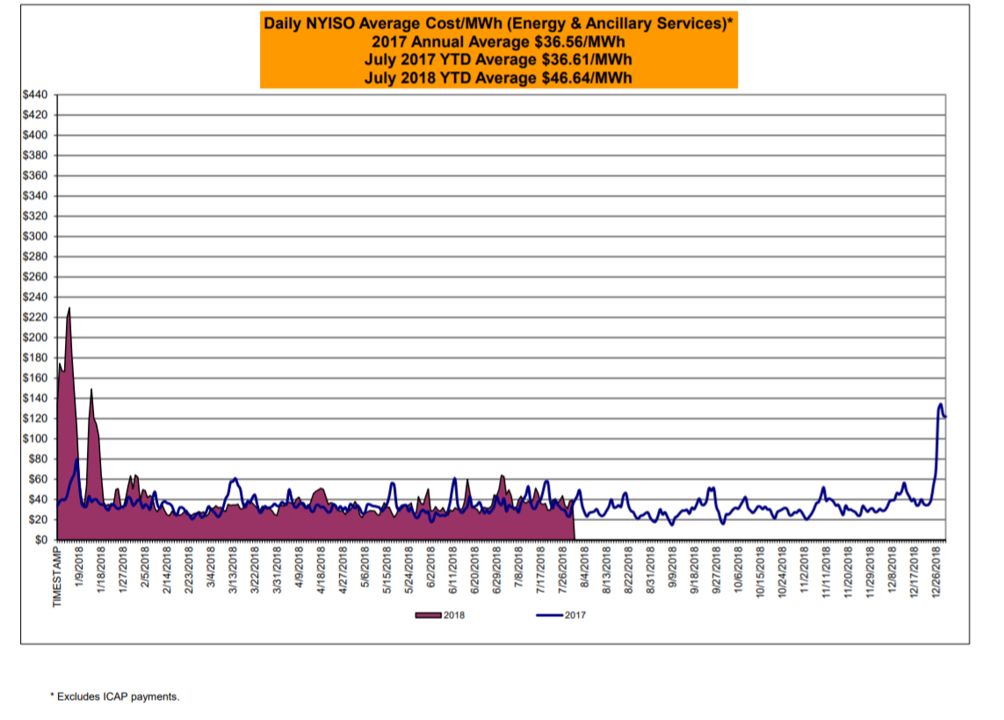This screenshot has height=720, width=1004.
Task: Click the $20 y-axis label
Action: [38, 520]
